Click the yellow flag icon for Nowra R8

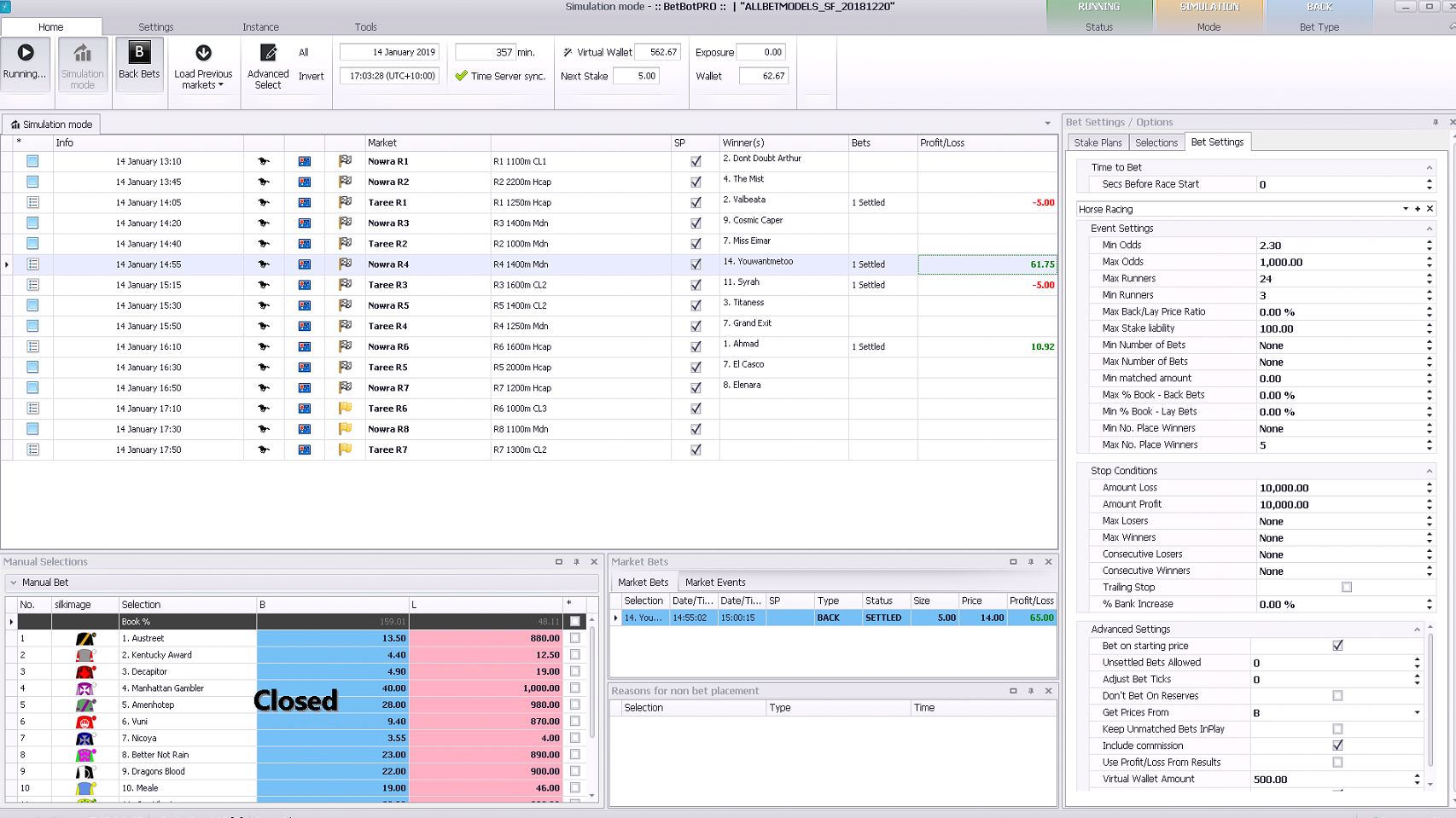(346, 428)
